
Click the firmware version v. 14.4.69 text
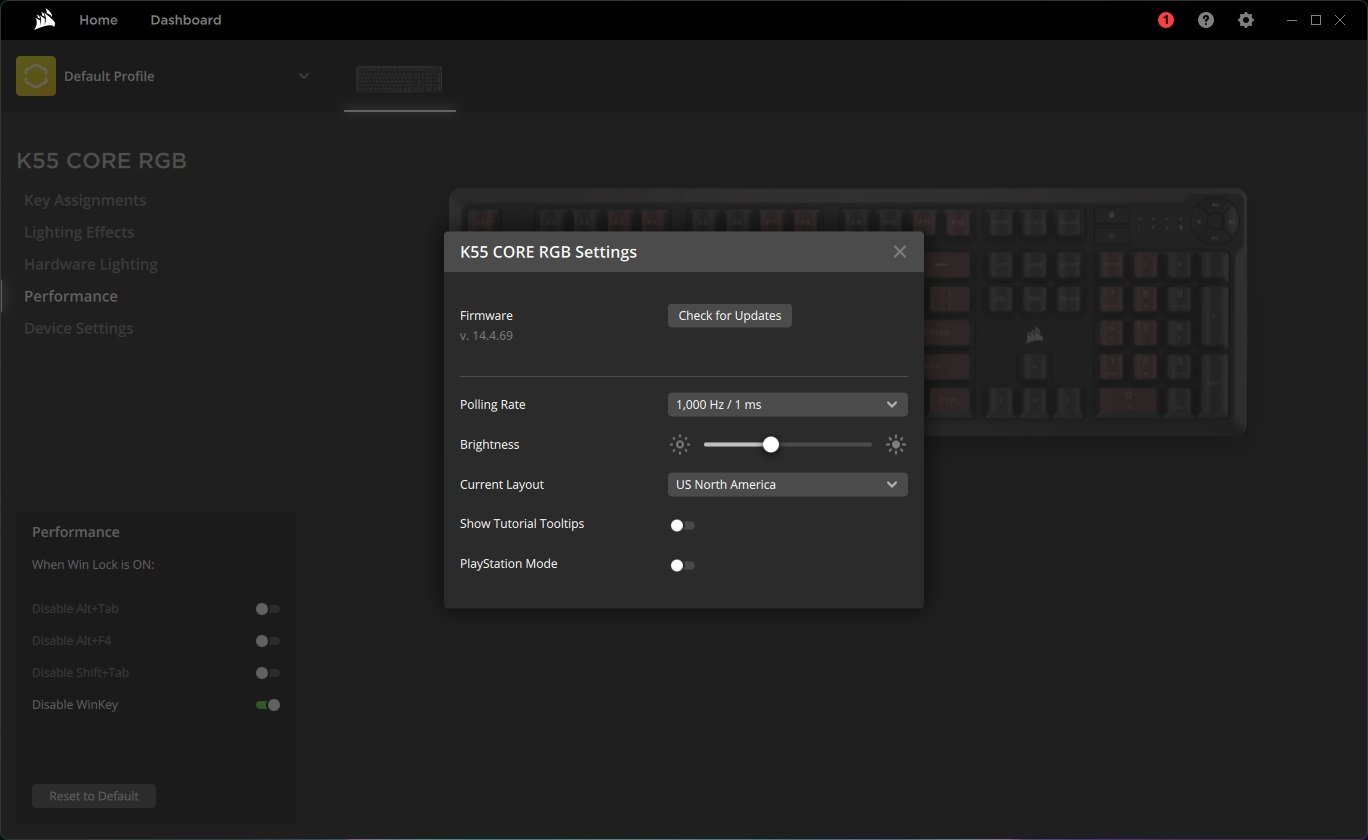tap(486, 336)
